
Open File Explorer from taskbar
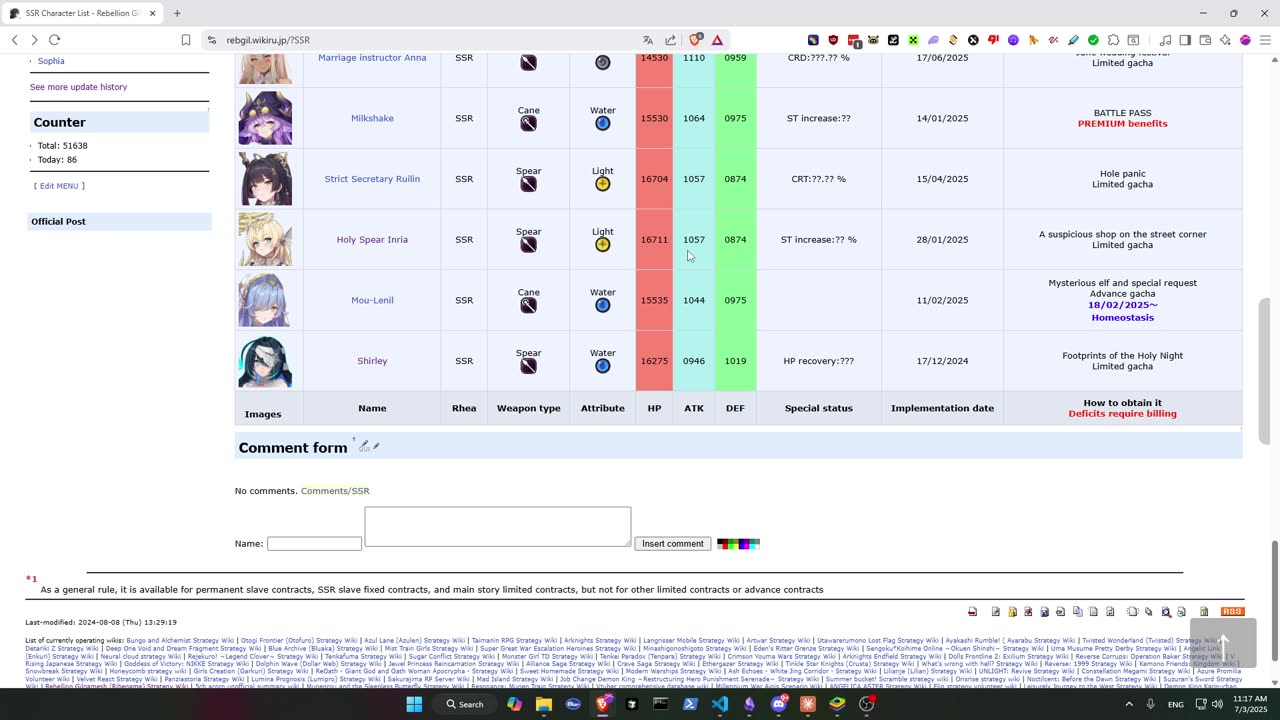(543, 704)
